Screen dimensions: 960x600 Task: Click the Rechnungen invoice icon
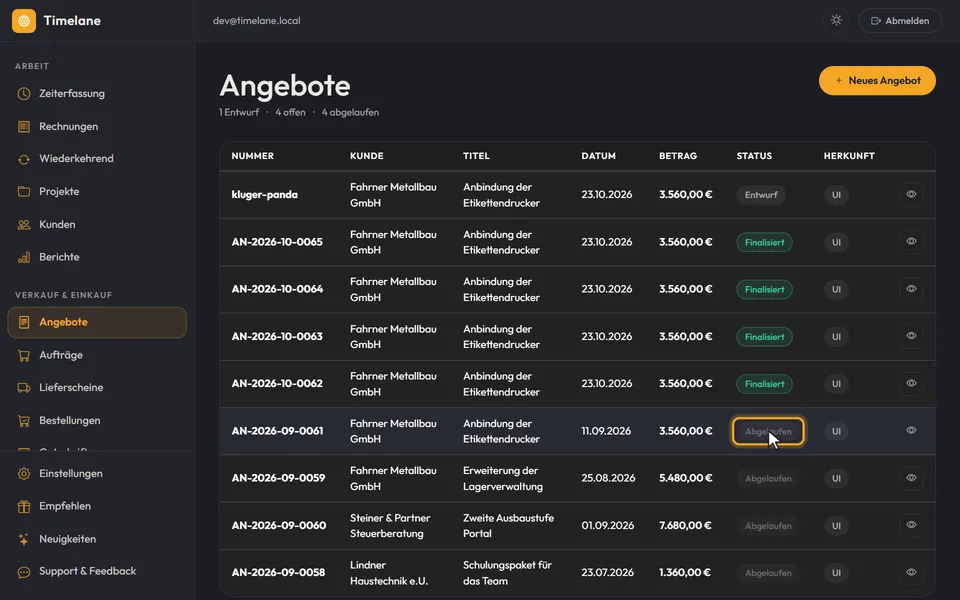tap(24, 127)
